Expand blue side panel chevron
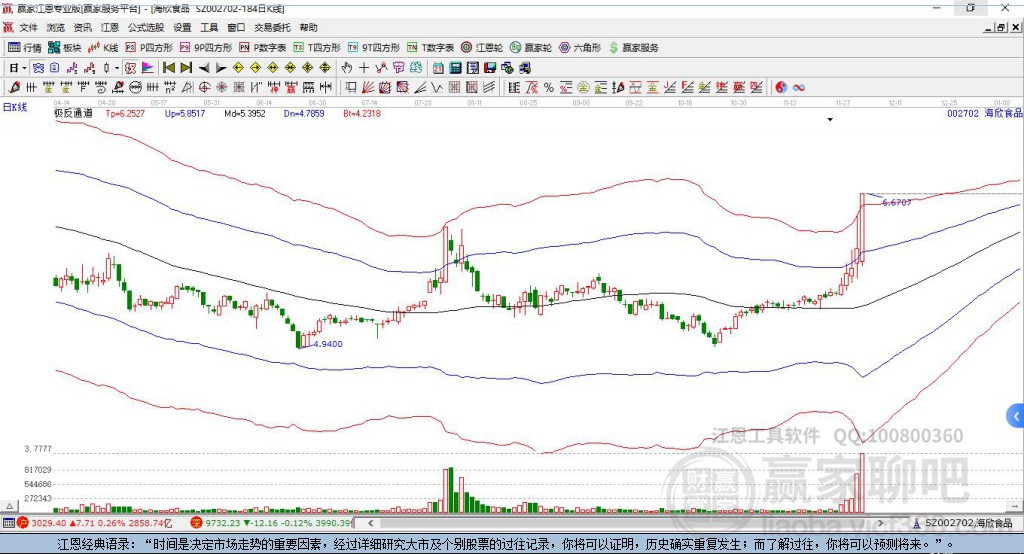 pos(1016,416)
